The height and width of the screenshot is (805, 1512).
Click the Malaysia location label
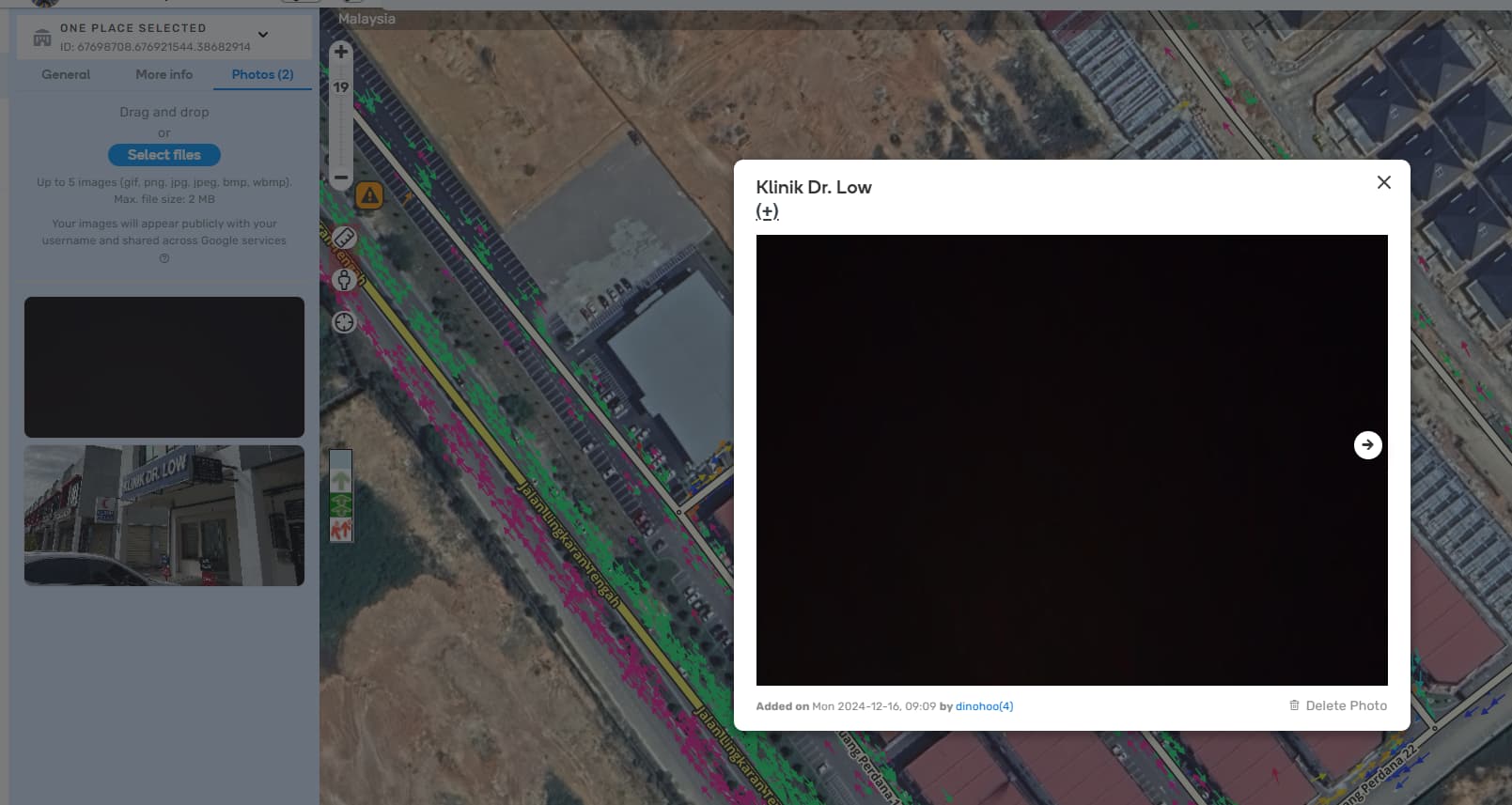tap(366, 19)
